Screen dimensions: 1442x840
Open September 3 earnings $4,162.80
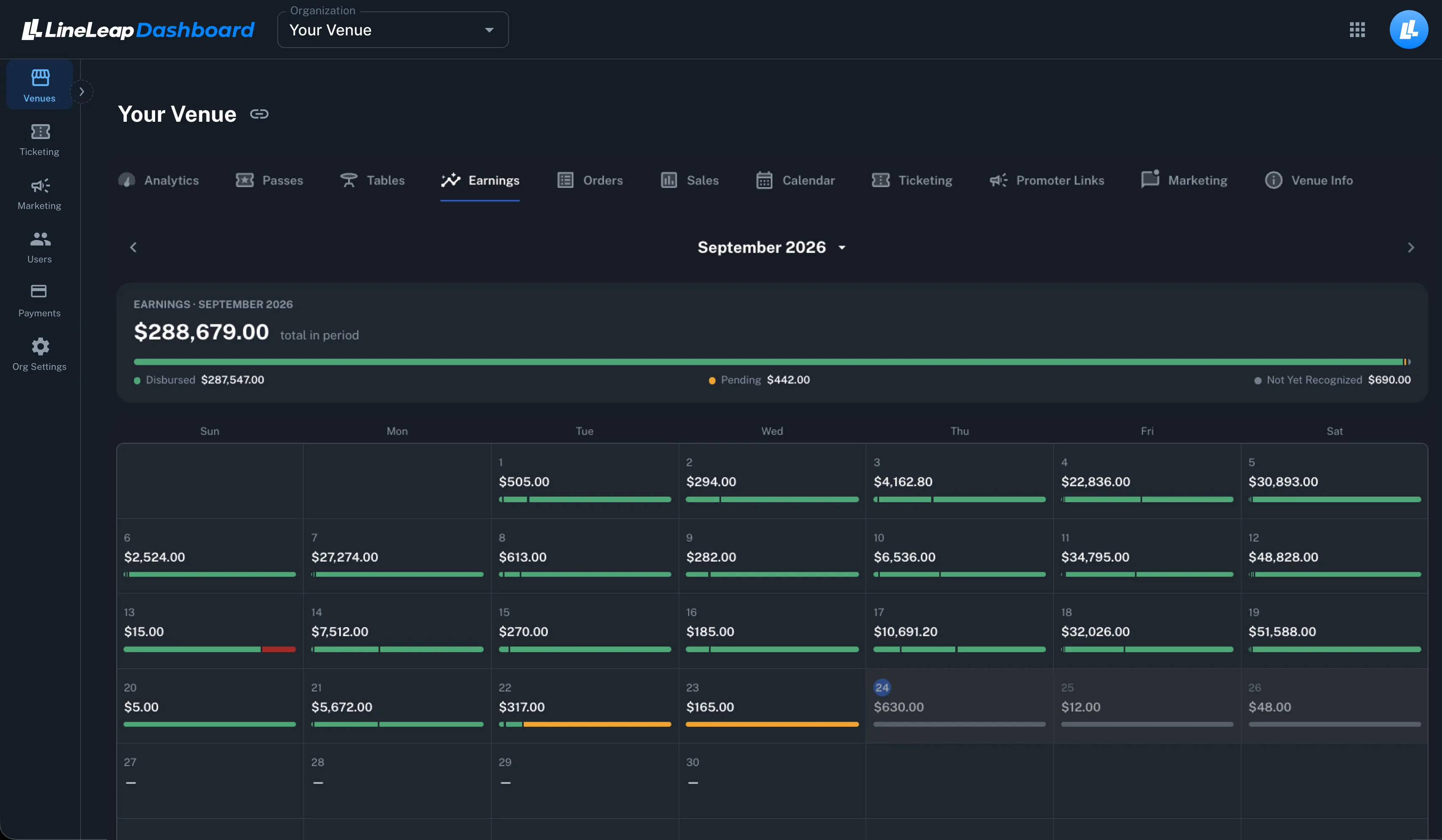click(x=960, y=481)
